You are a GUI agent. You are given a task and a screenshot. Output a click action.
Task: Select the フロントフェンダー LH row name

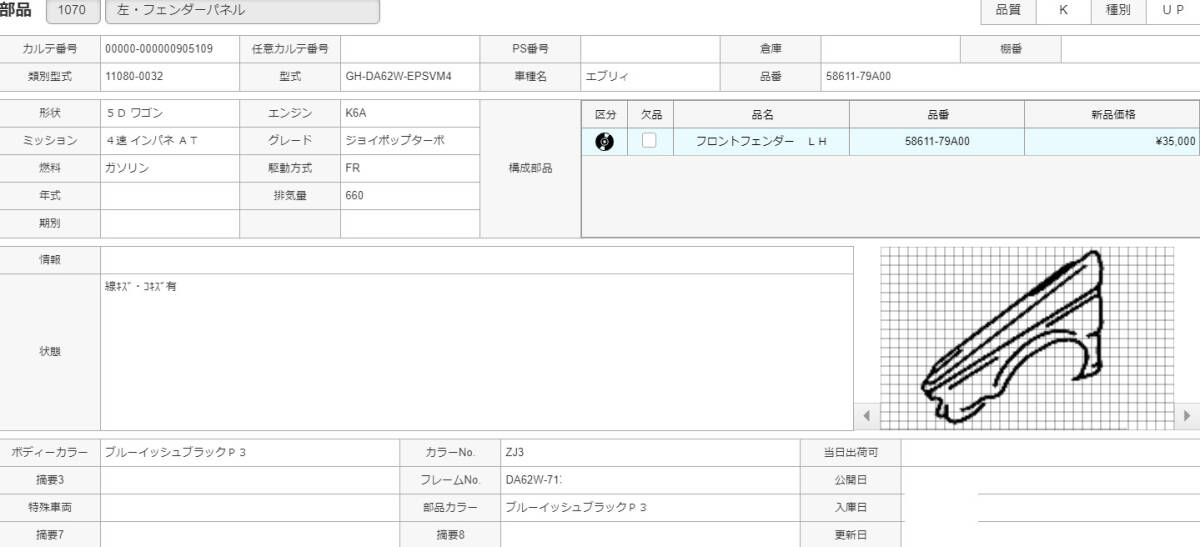[x=762, y=141]
